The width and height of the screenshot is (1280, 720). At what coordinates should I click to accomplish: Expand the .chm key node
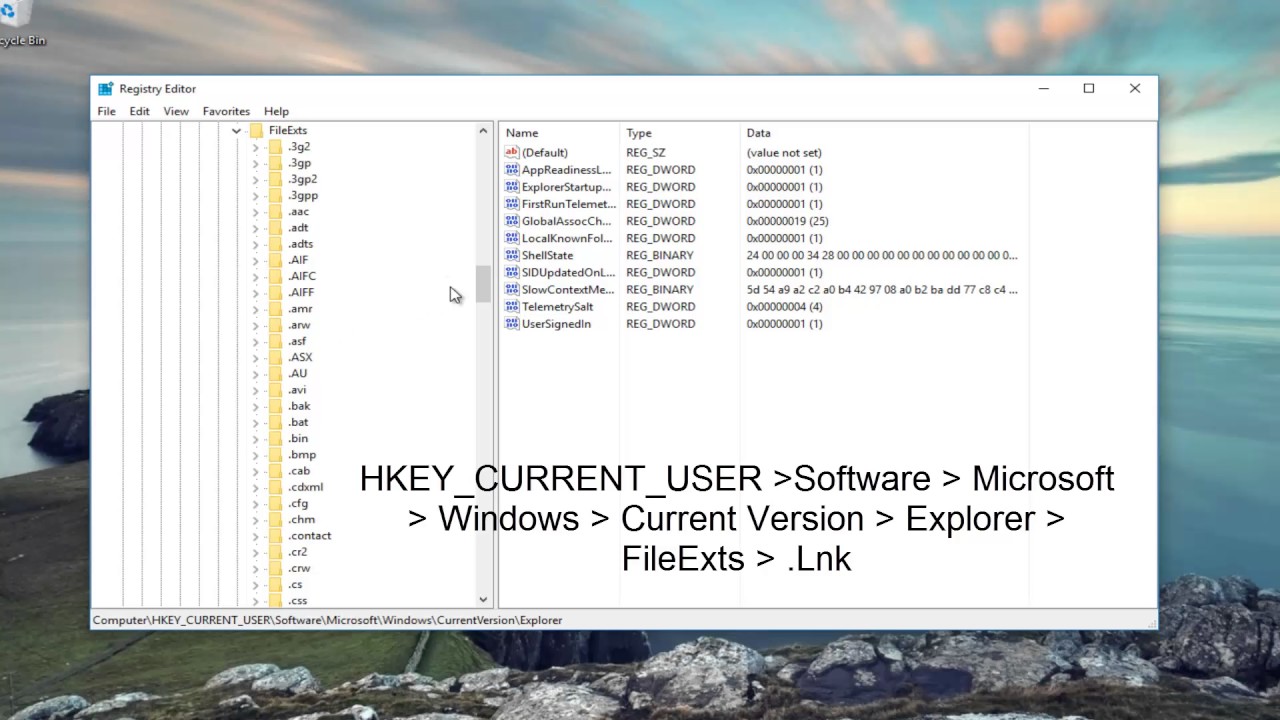tap(255, 520)
